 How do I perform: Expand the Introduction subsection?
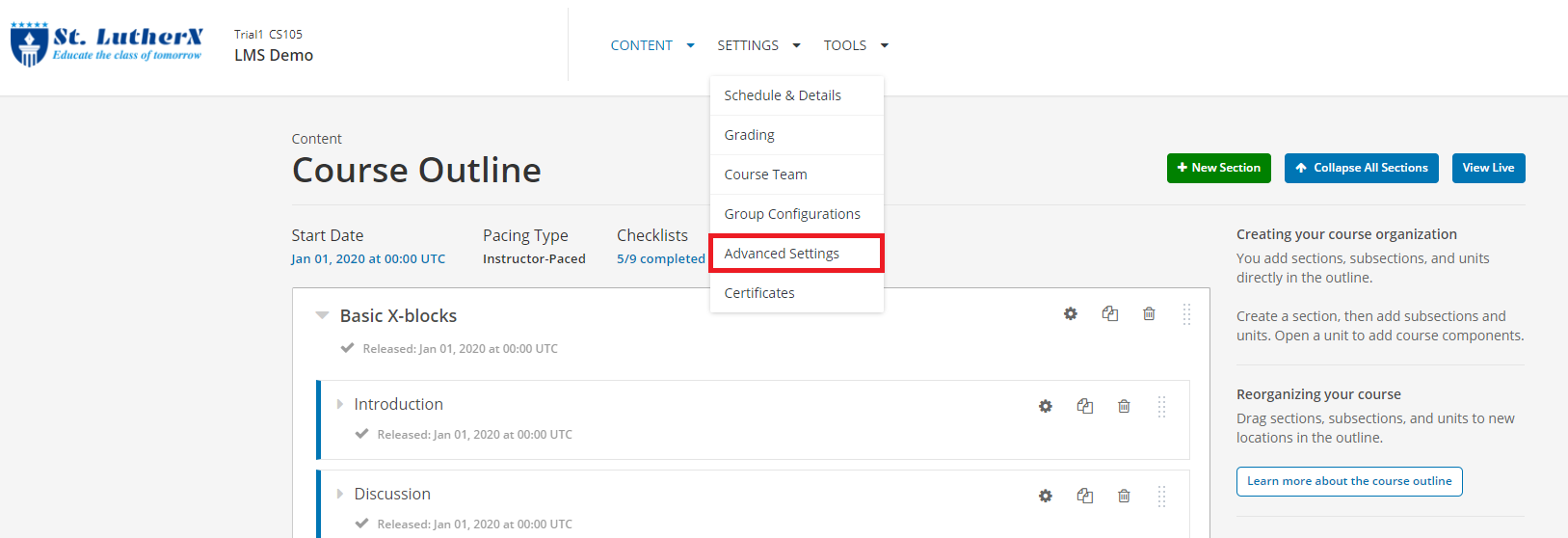click(x=339, y=405)
